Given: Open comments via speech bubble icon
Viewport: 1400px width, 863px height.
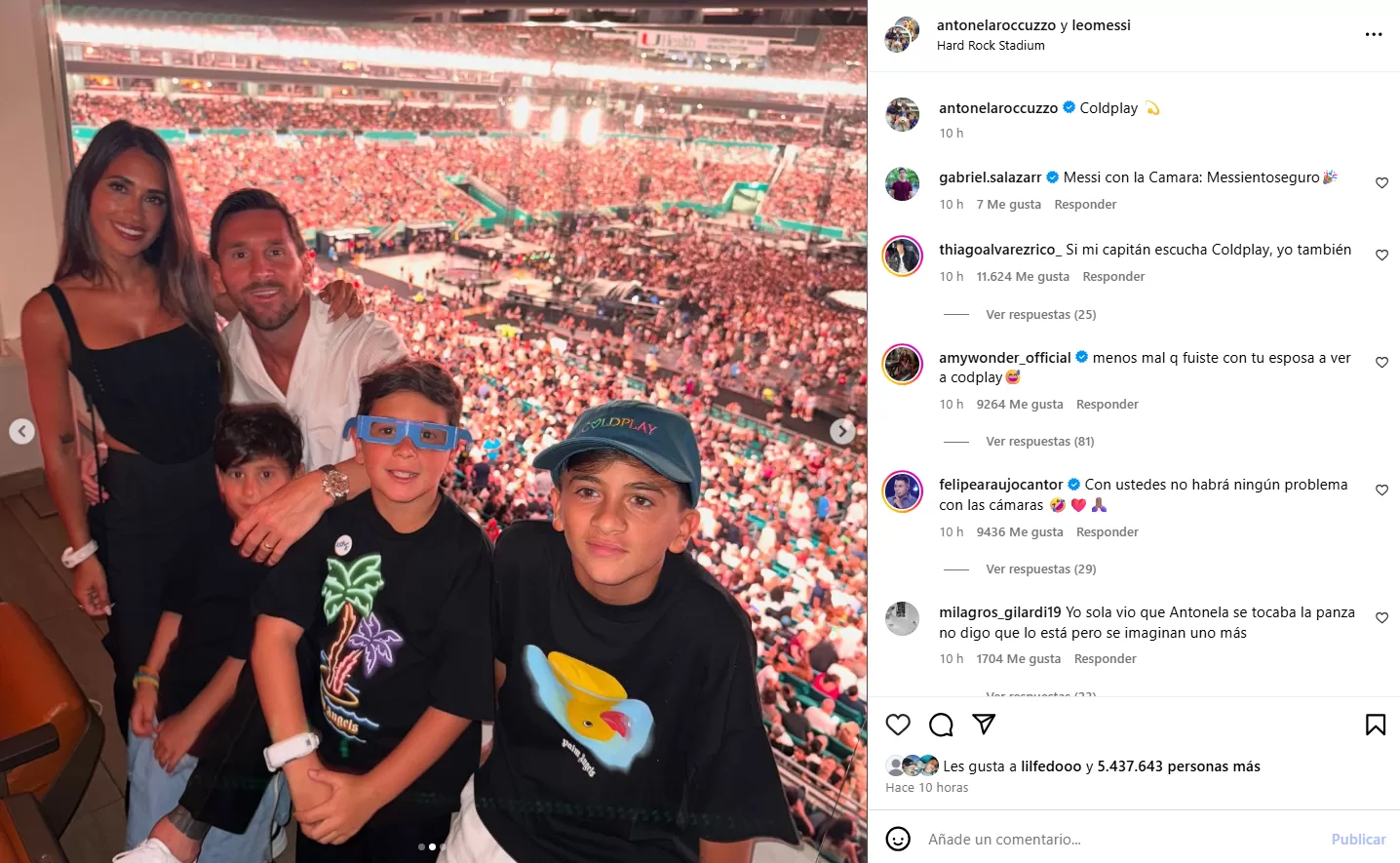Looking at the screenshot, I should point(941,725).
